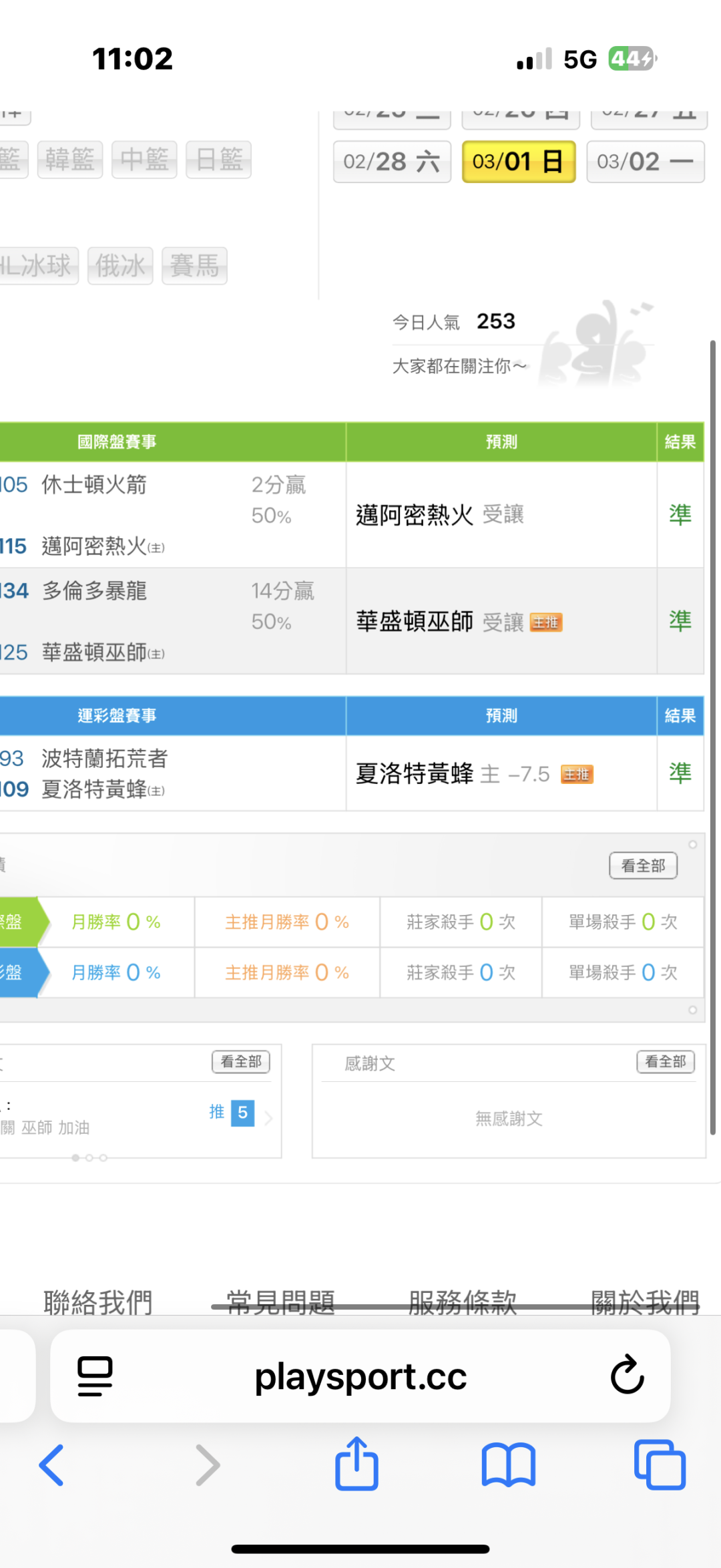Screen dimensions: 721x1568
Task: Tap the Safari back arrow
Action: [51, 1465]
